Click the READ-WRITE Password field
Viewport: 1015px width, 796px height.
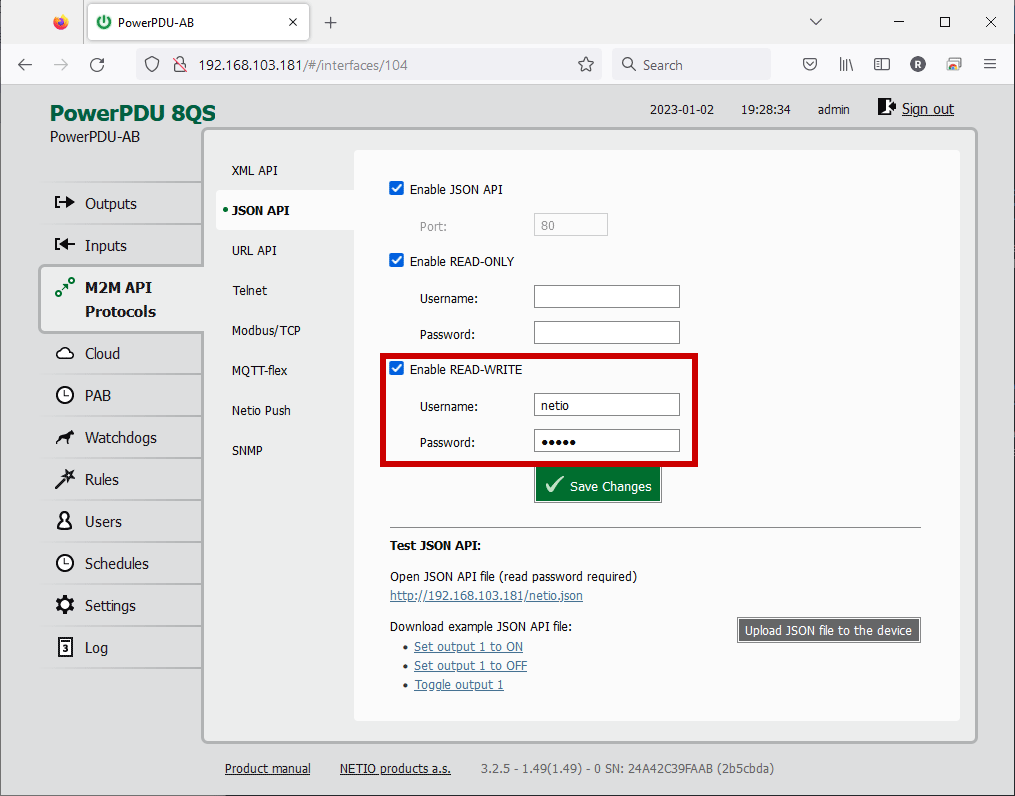607,441
